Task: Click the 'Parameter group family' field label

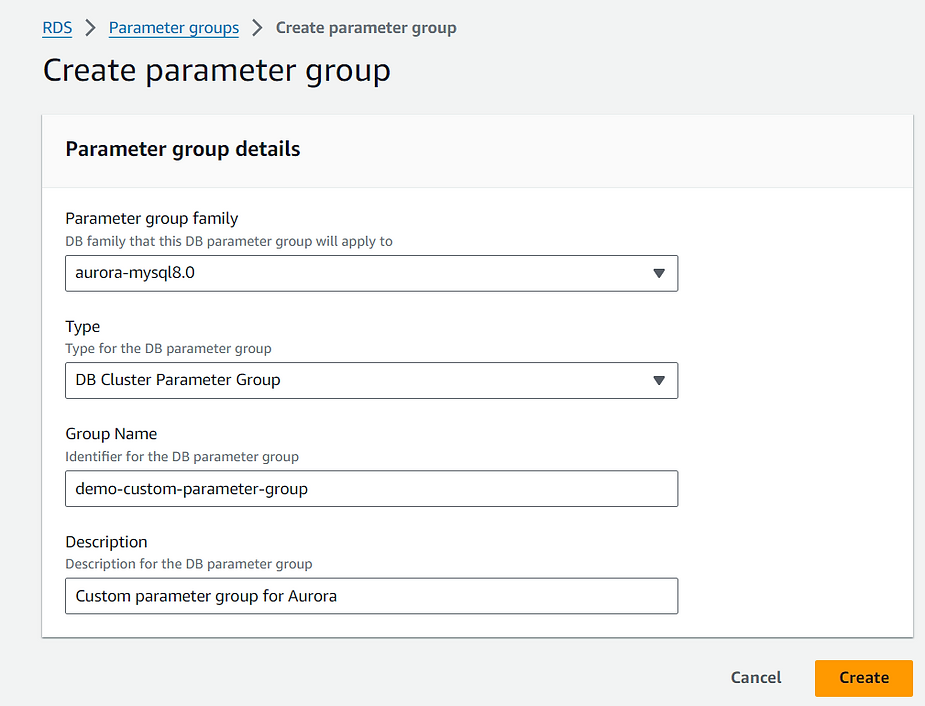Action: pyautogui.click(x=152, y=218)
